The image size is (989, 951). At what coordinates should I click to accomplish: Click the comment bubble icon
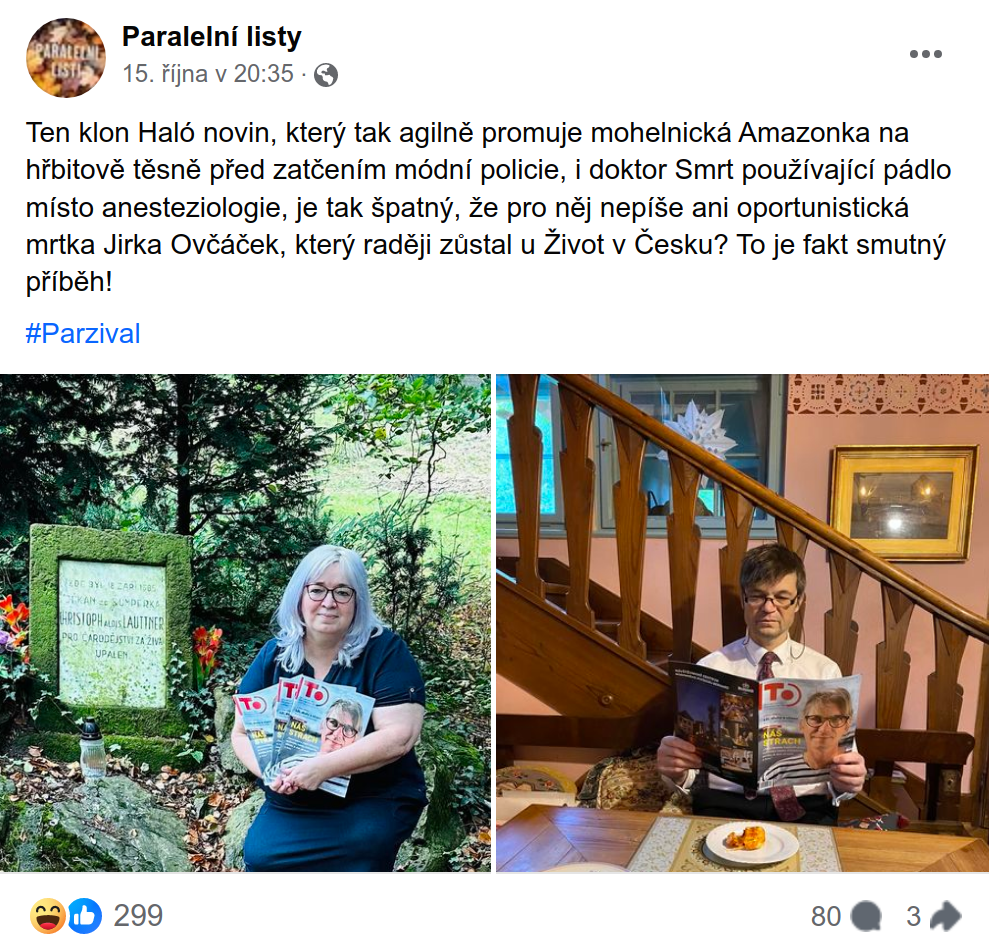(865, 917)
